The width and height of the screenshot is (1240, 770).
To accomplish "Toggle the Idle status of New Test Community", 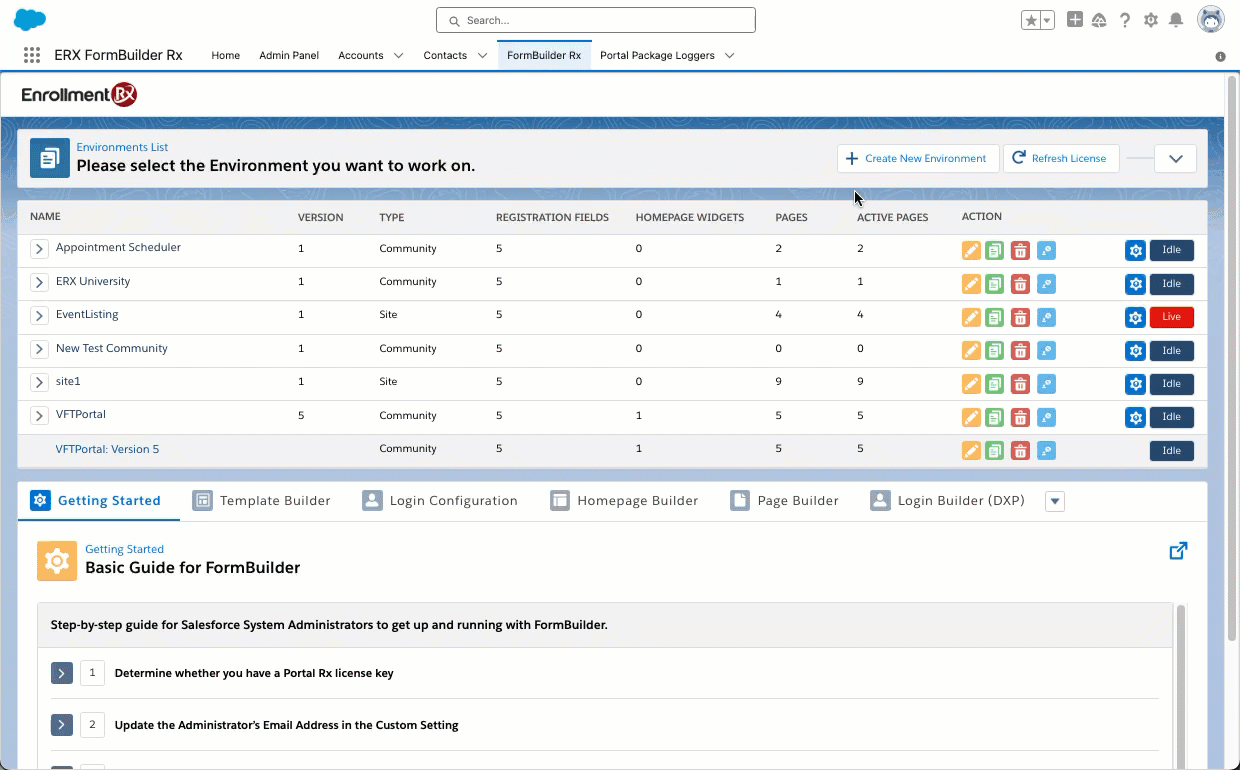I will [x=1171, y=351].
